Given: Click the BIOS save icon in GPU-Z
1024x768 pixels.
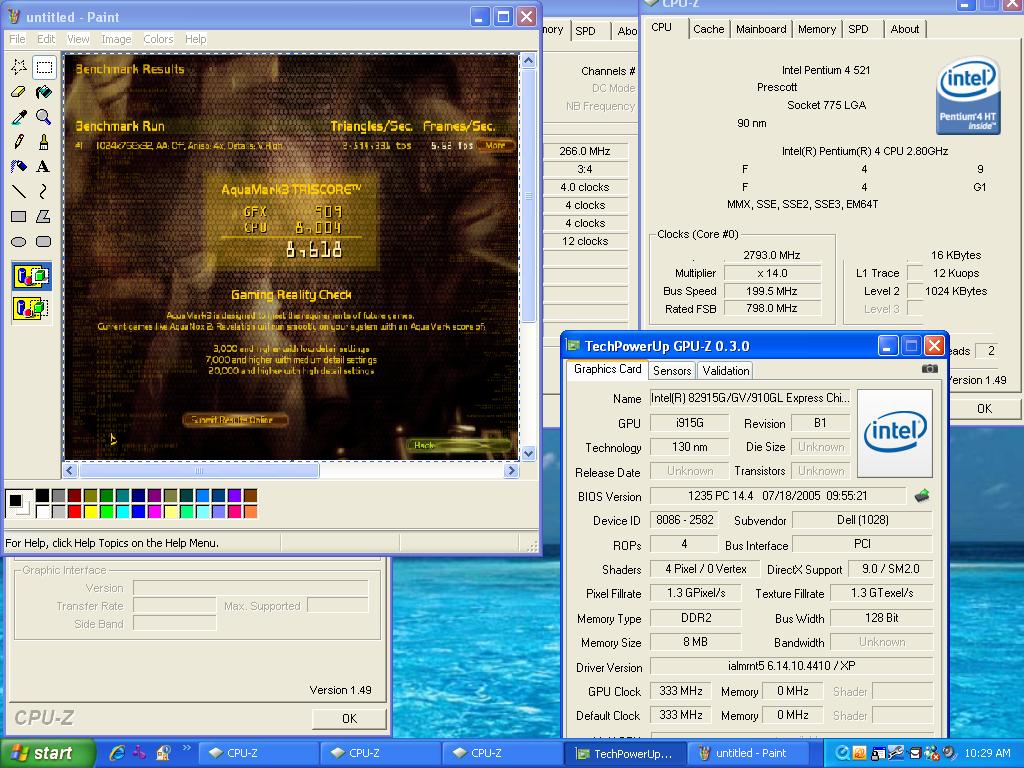Looking at the screenshot, I should click(921, 496).
